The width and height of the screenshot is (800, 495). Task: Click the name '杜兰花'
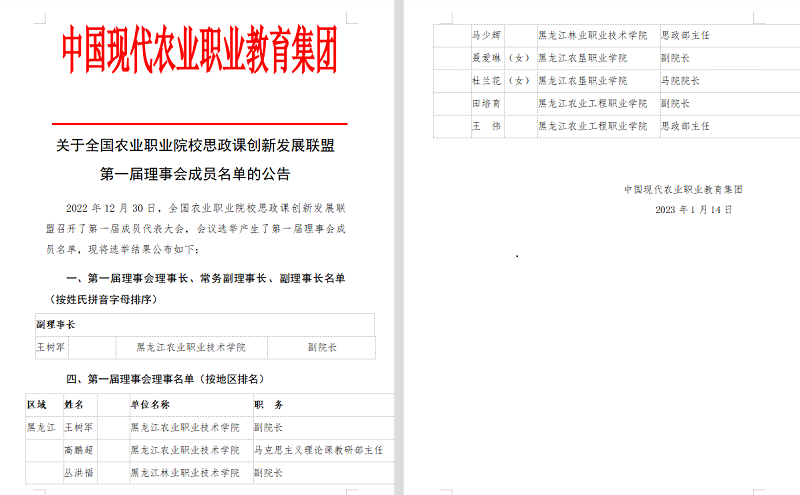486,81
